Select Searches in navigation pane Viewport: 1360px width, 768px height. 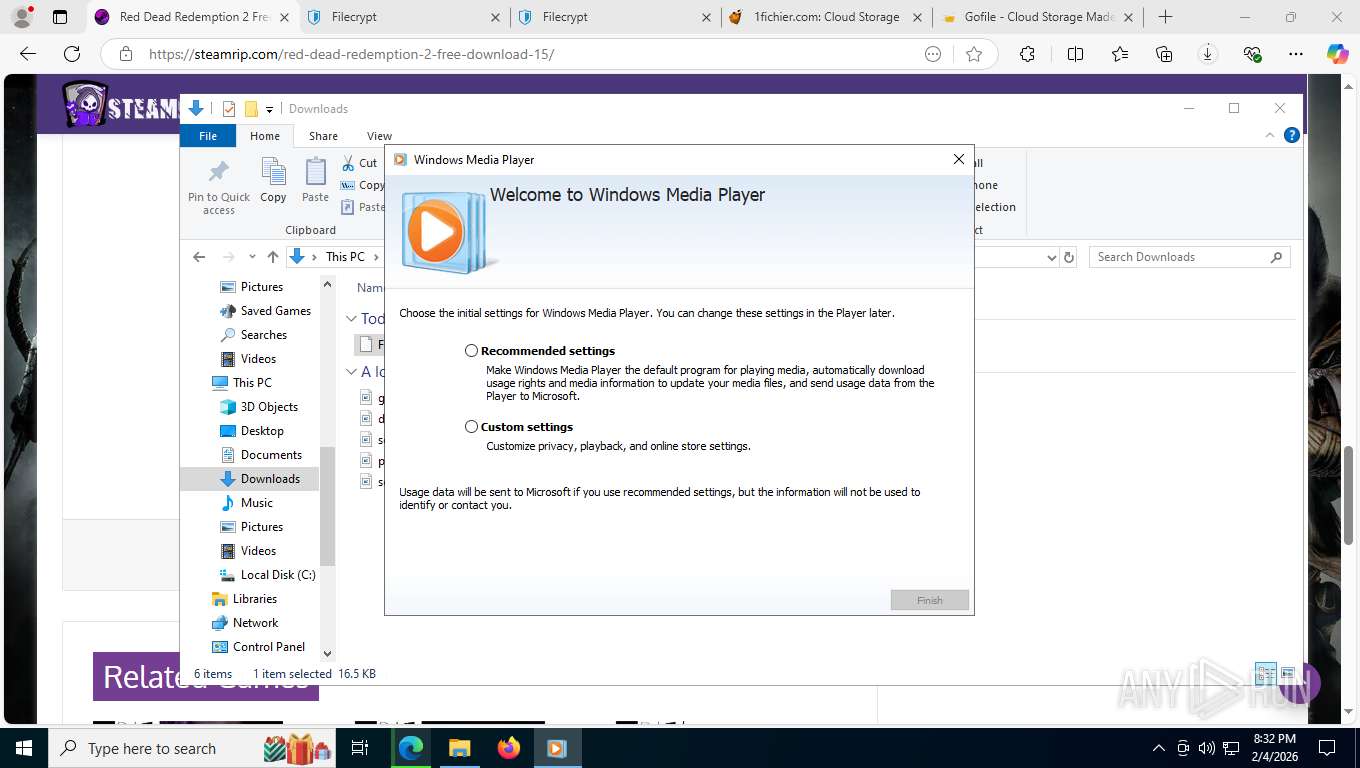pyautogui.click(x=263, y=335)
